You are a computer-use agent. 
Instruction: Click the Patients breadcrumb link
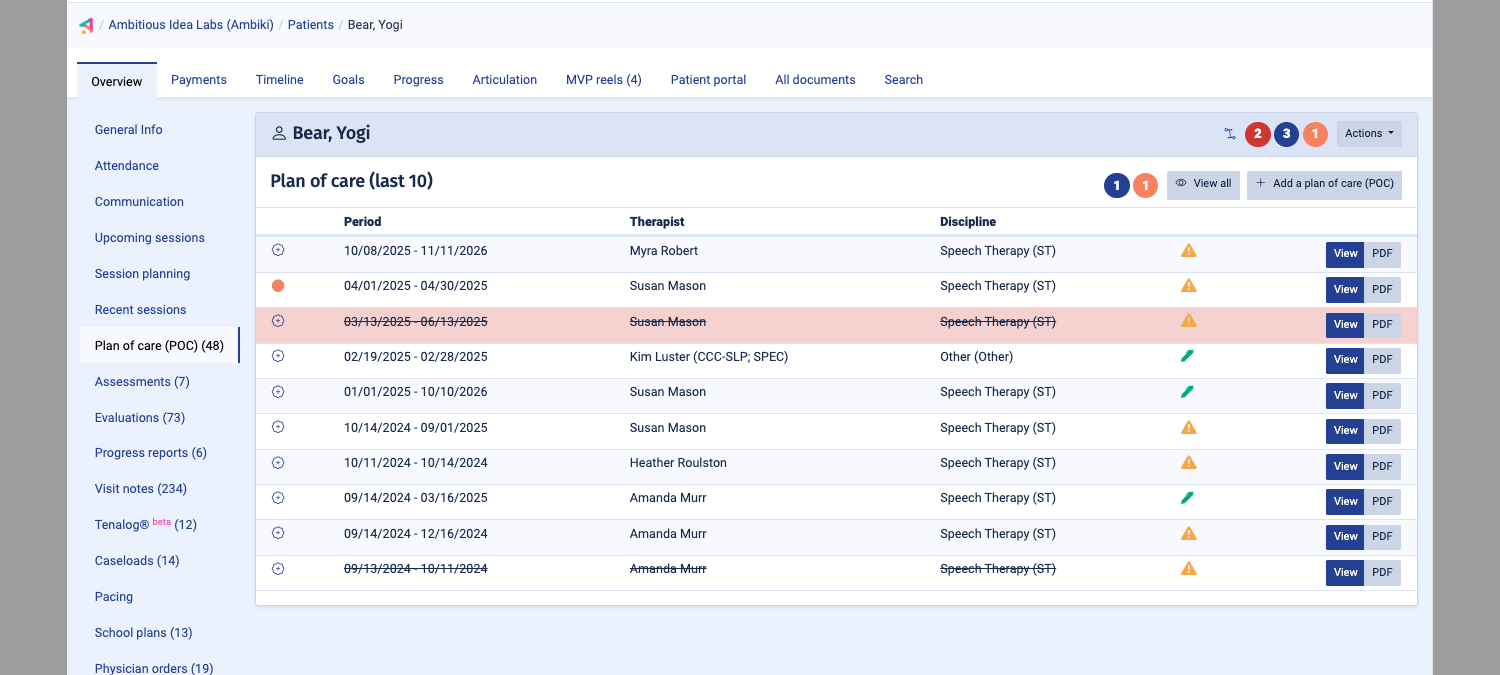pyautogui.click(x=310, y=24)
